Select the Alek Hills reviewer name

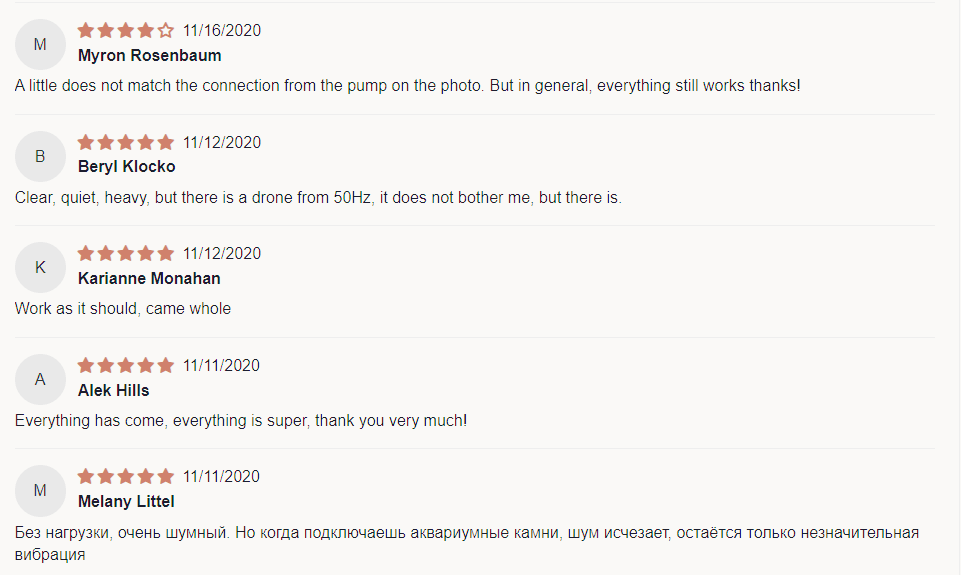pyautogui.click(x=113, y=390)
